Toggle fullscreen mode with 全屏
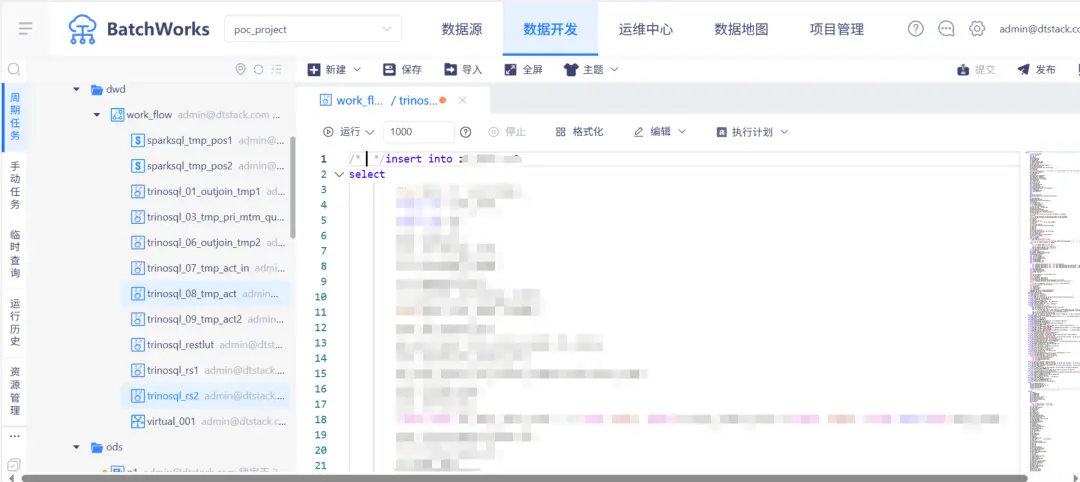1080x482 pixels. pos(523,70)
